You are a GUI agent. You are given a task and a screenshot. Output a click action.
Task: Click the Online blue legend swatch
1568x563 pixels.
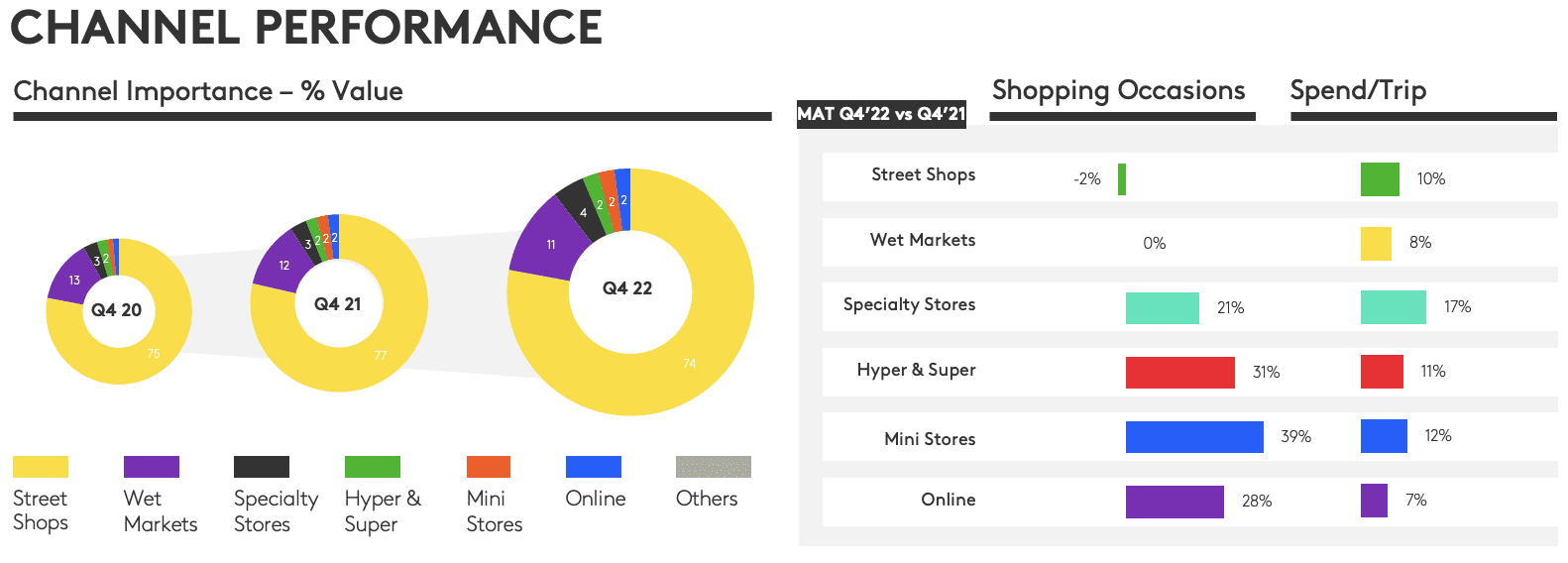593,467
